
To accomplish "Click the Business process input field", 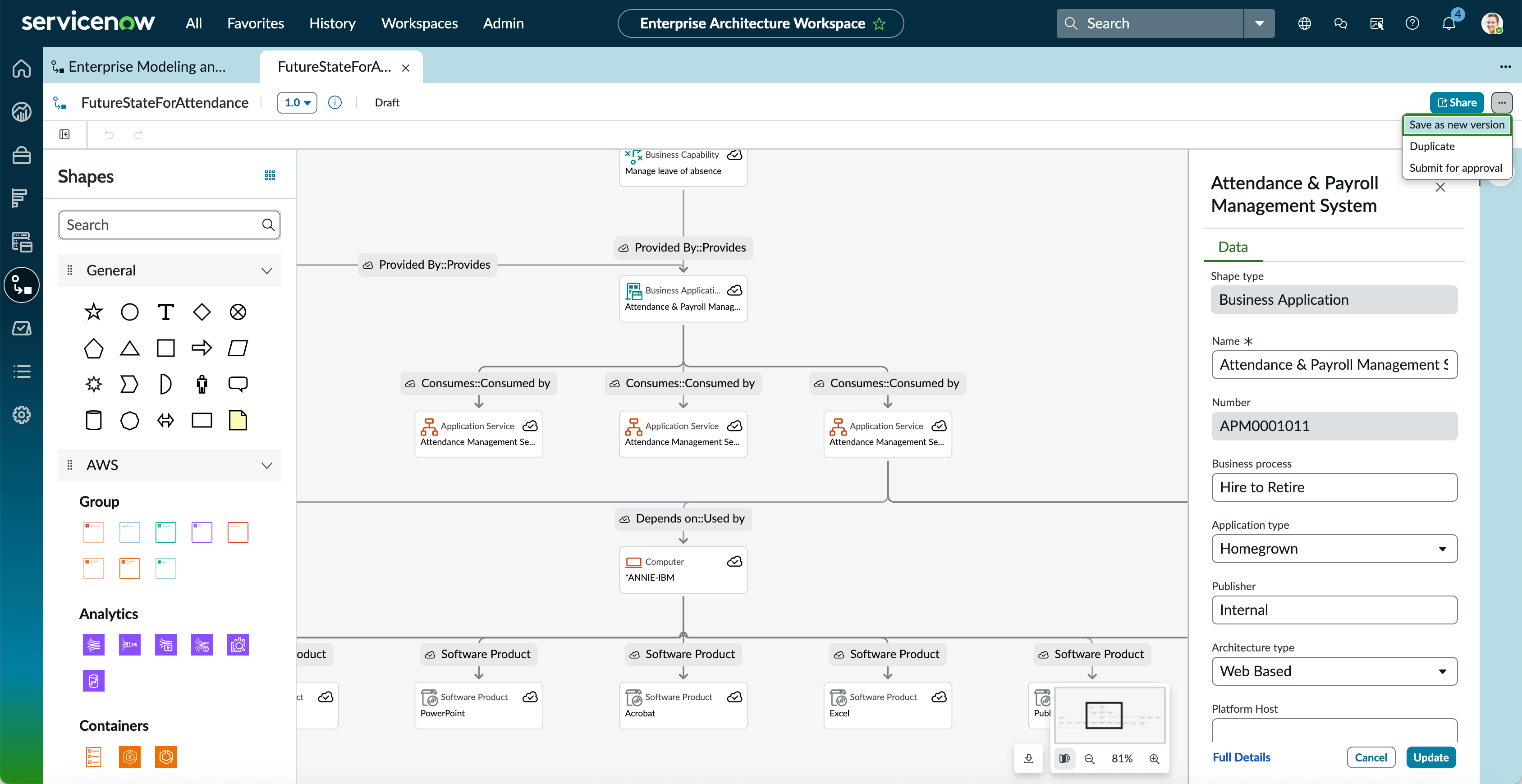I will [1334, 487].
